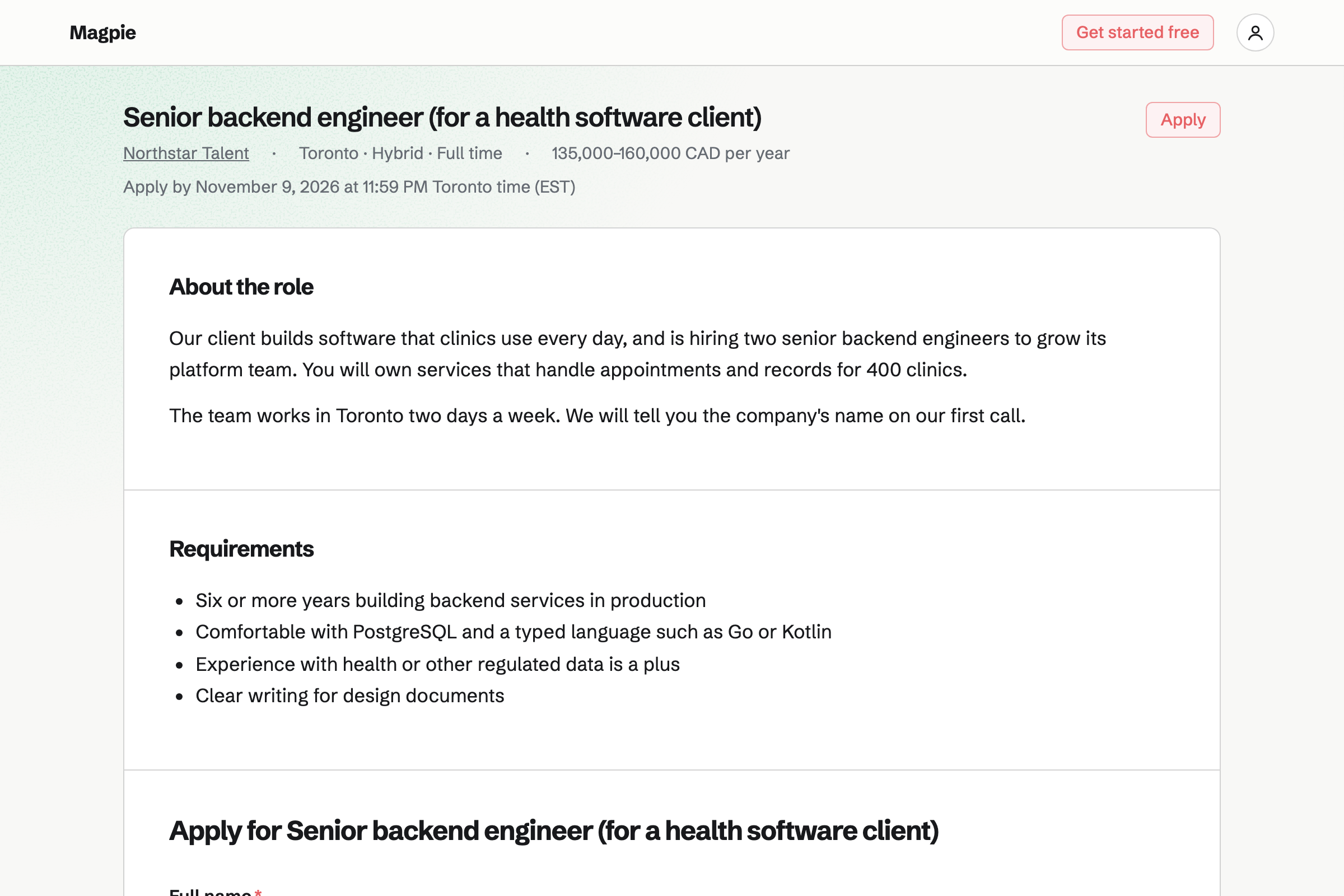Select the job title heading 'Senior backend engineer'

[442, 118]
